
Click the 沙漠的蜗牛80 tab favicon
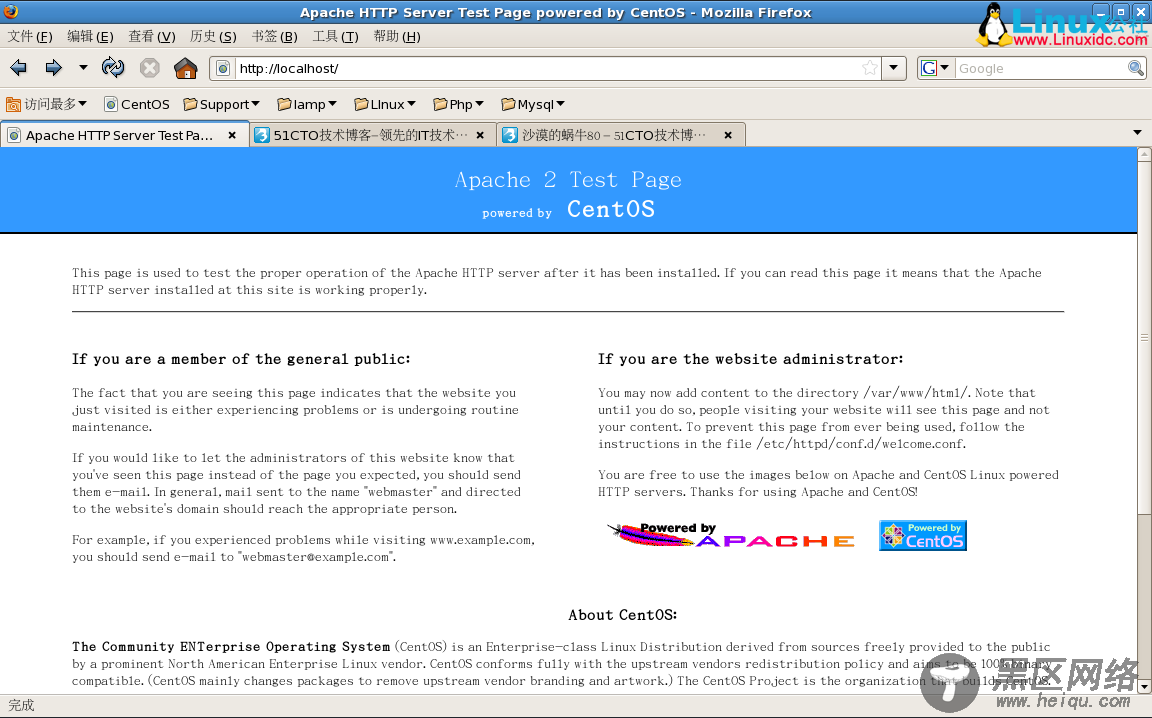[x=510, y=135]
